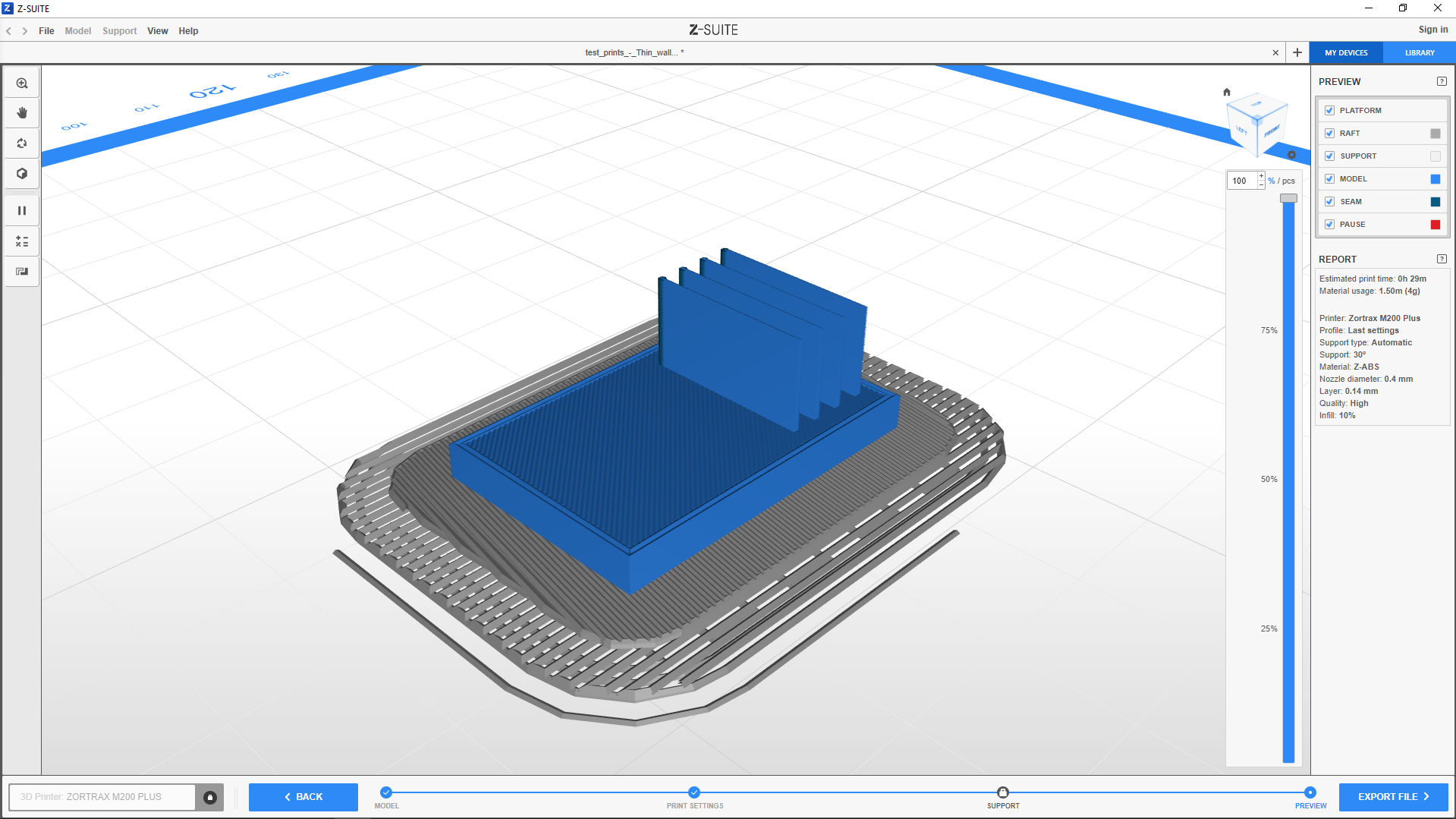Expand the PREVIEW help panel
Viewport: 1456px width, 819px height.
click(x=1442, y=81)
